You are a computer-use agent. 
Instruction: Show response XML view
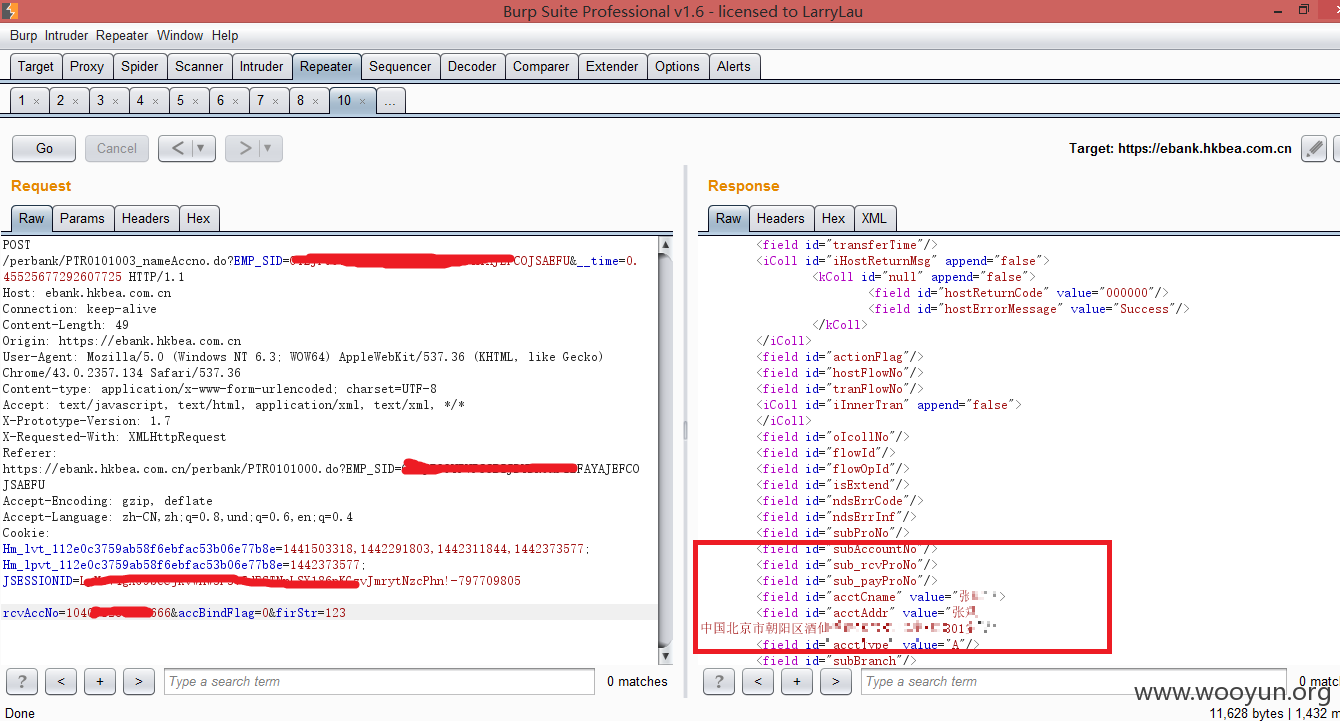click(x=874, y=218)
